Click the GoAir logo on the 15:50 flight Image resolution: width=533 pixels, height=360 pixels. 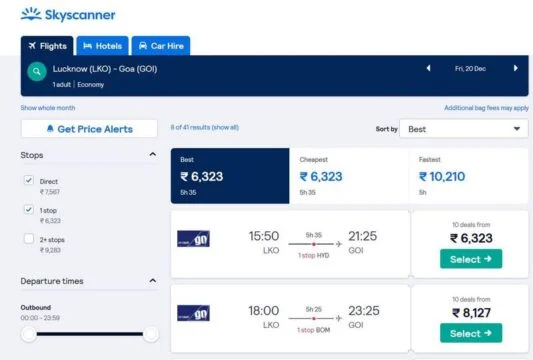click(x=193, y=239)
